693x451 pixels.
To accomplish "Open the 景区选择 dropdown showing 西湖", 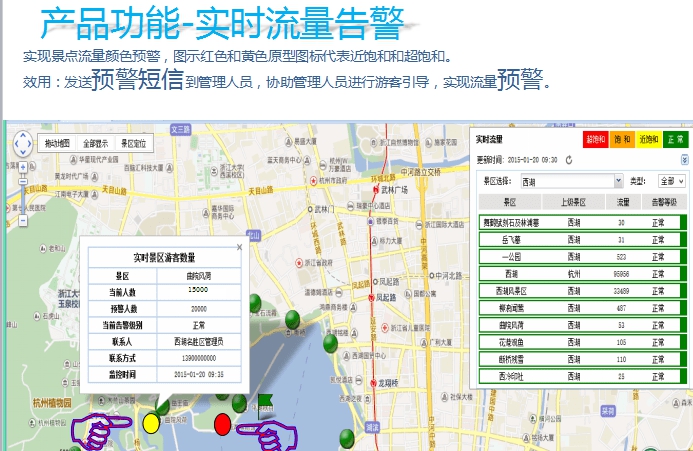I will click(570, 181).
